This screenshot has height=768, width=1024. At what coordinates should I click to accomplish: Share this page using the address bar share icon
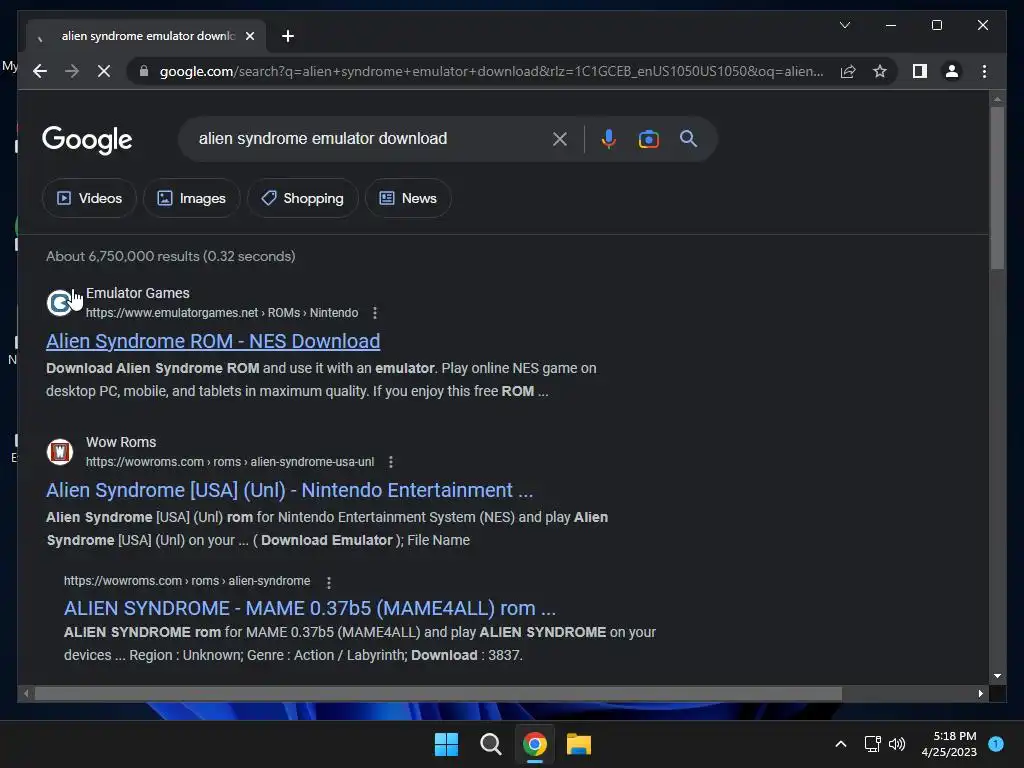[x=848, y=71]
